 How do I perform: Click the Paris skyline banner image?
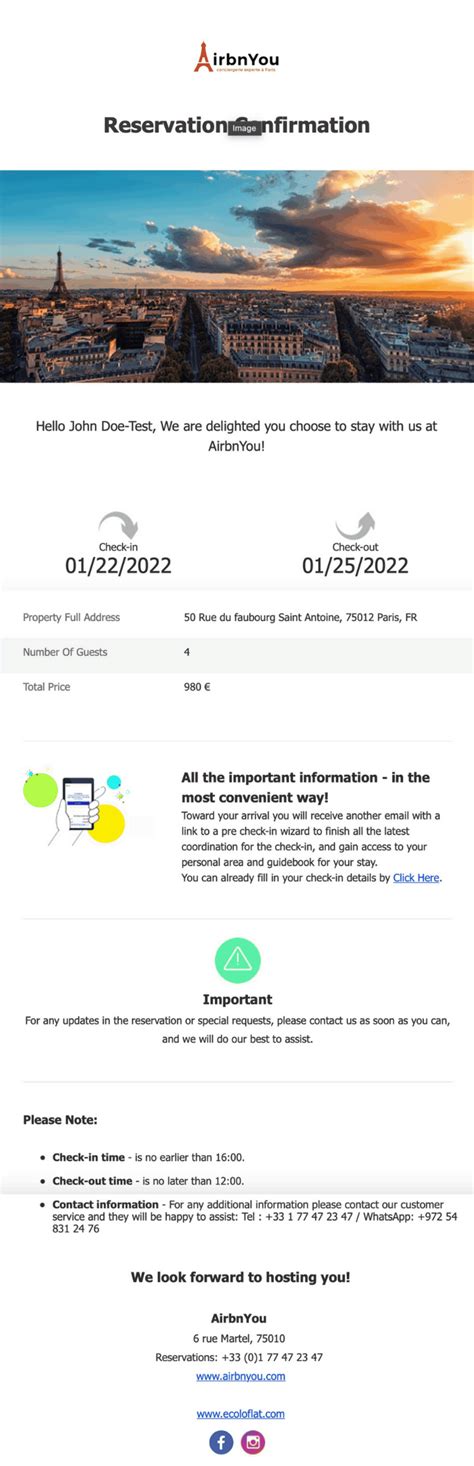tap(237, 276)
